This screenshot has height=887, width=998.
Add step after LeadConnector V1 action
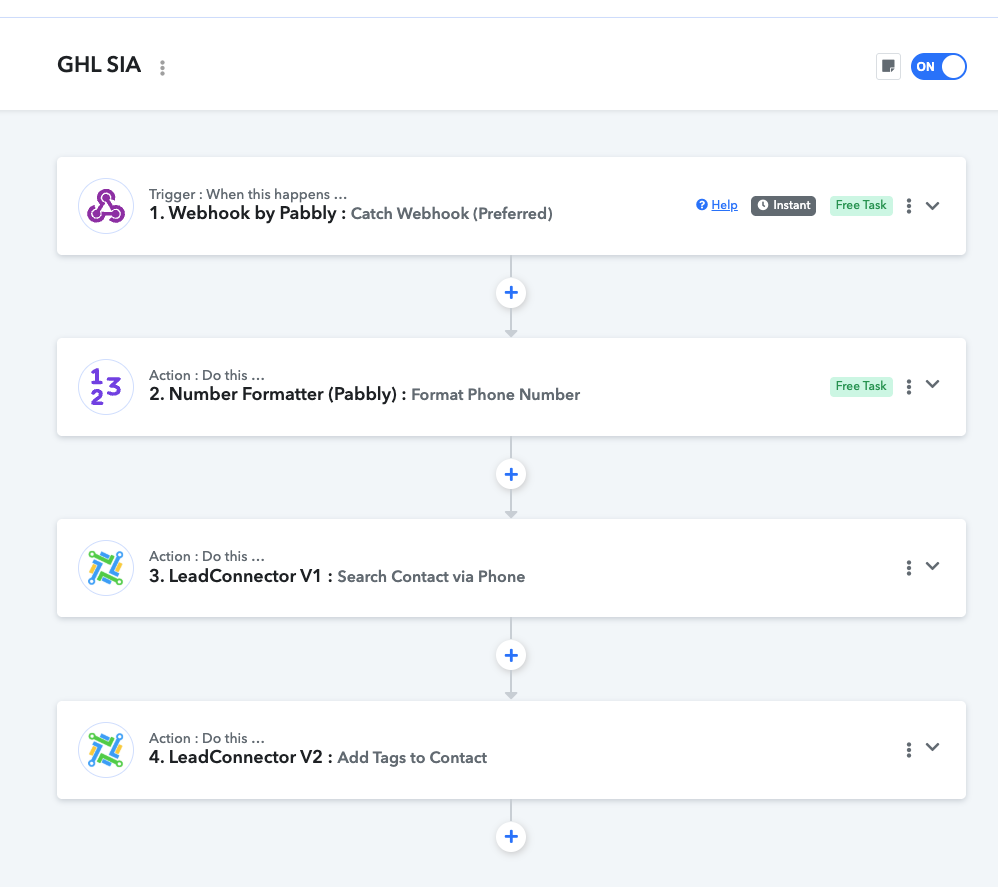coord(510,655)
